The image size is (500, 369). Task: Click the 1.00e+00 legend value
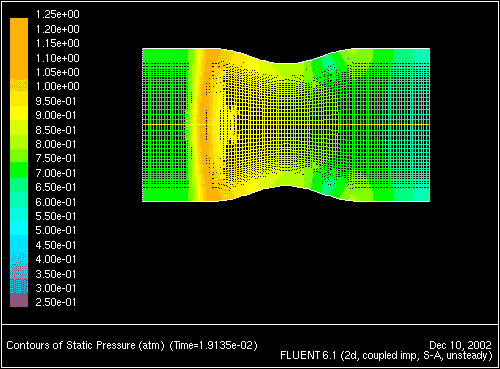[x=57, y=86]
